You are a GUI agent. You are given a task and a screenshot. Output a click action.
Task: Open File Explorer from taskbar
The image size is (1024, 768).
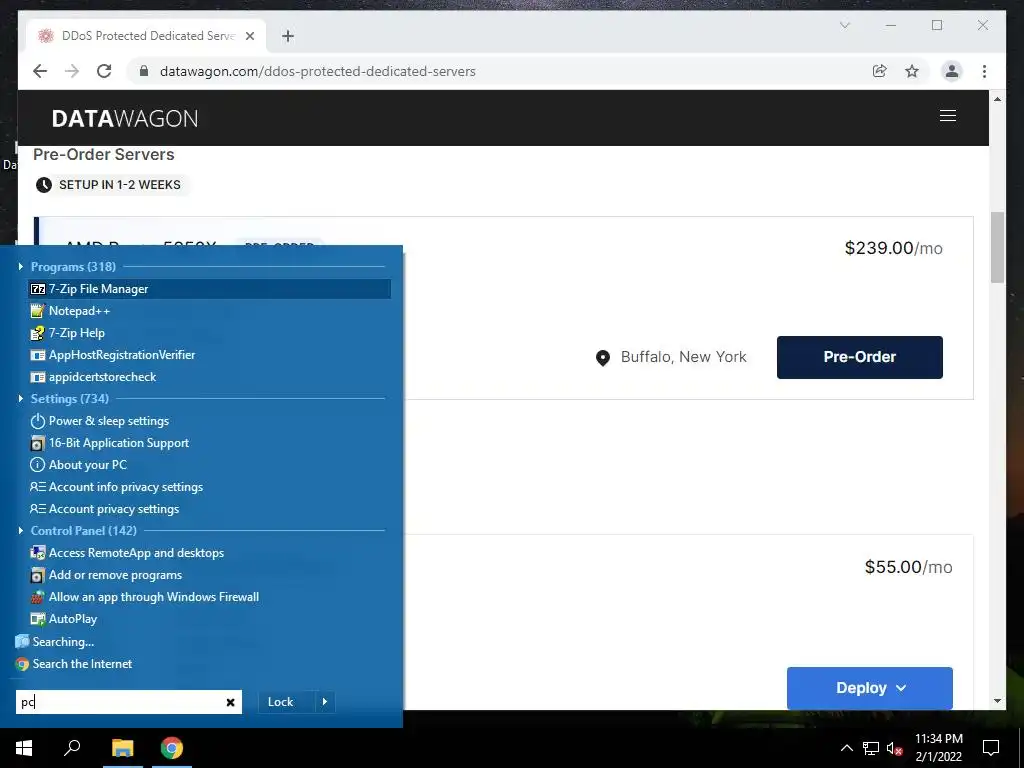[x=122, y=748]
